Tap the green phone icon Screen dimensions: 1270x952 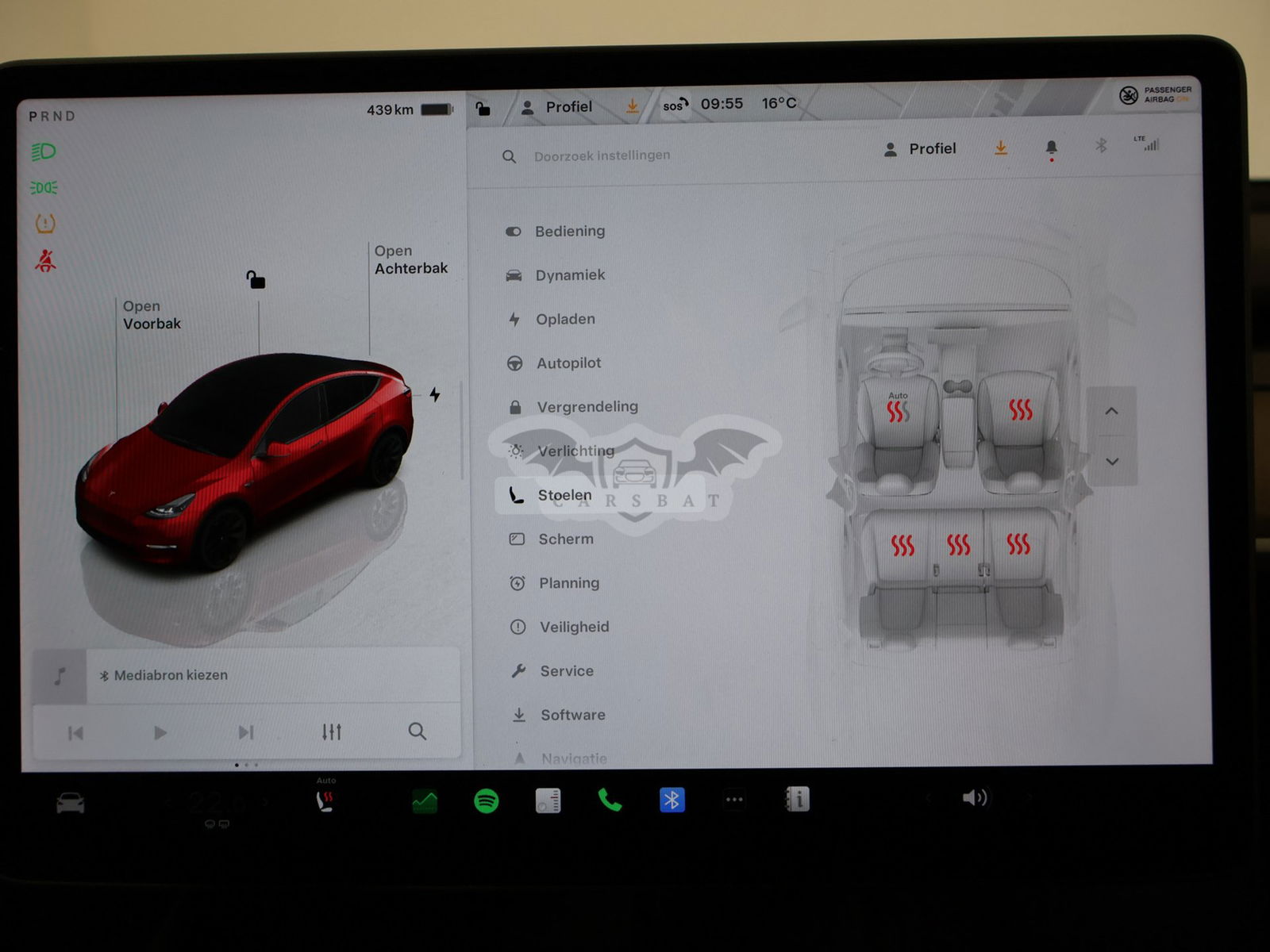[x=610, y=800]
